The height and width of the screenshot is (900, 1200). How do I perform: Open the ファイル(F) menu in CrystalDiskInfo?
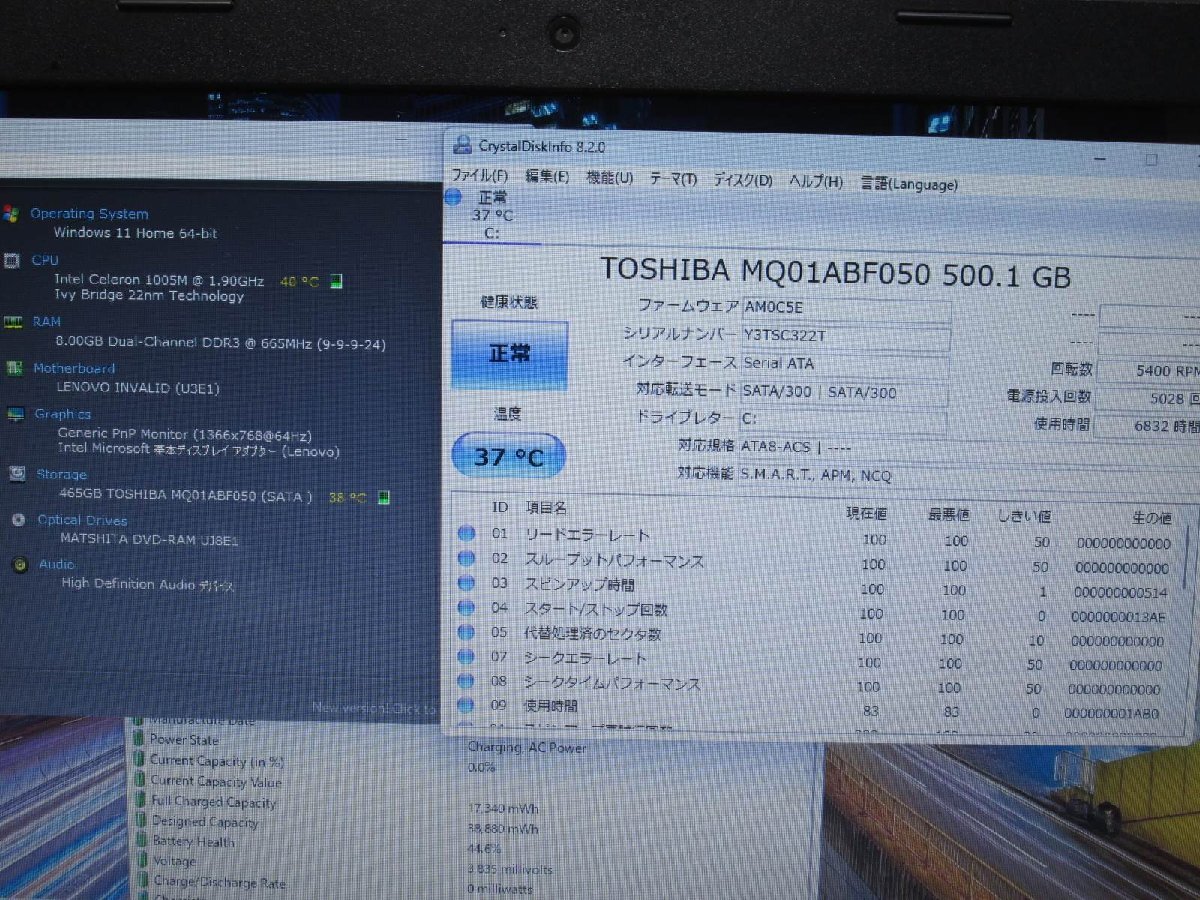479,174
